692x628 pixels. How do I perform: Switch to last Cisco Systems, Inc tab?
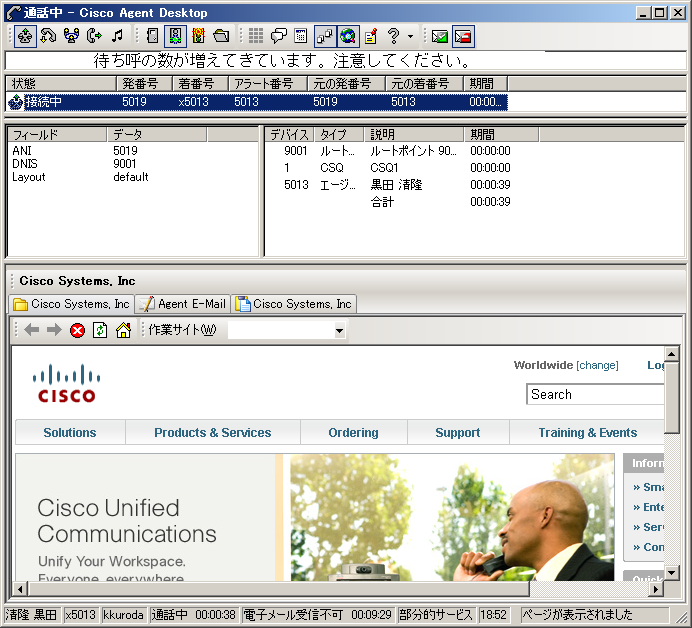pos(293,304)
